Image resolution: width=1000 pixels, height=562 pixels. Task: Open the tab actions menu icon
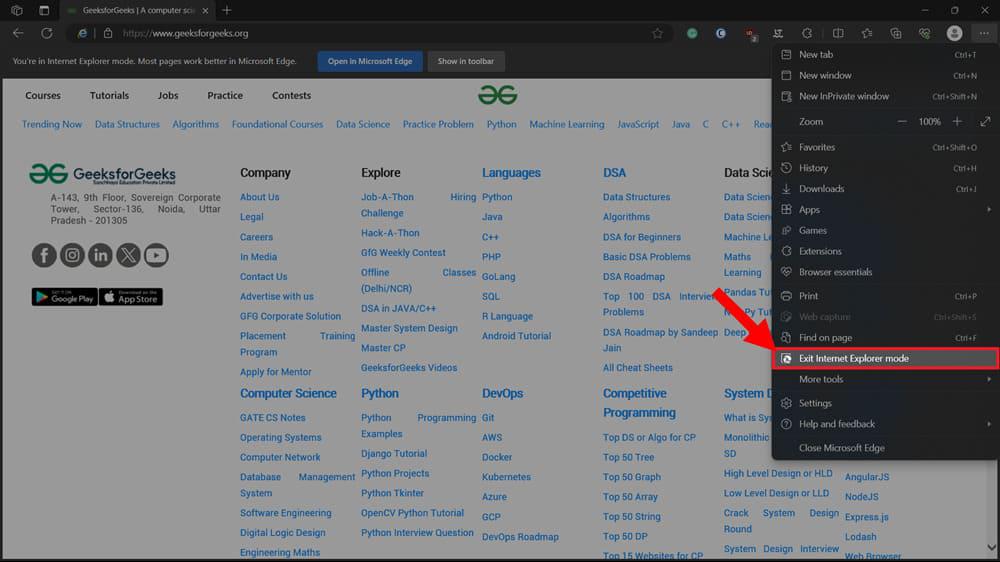[43, 10]
